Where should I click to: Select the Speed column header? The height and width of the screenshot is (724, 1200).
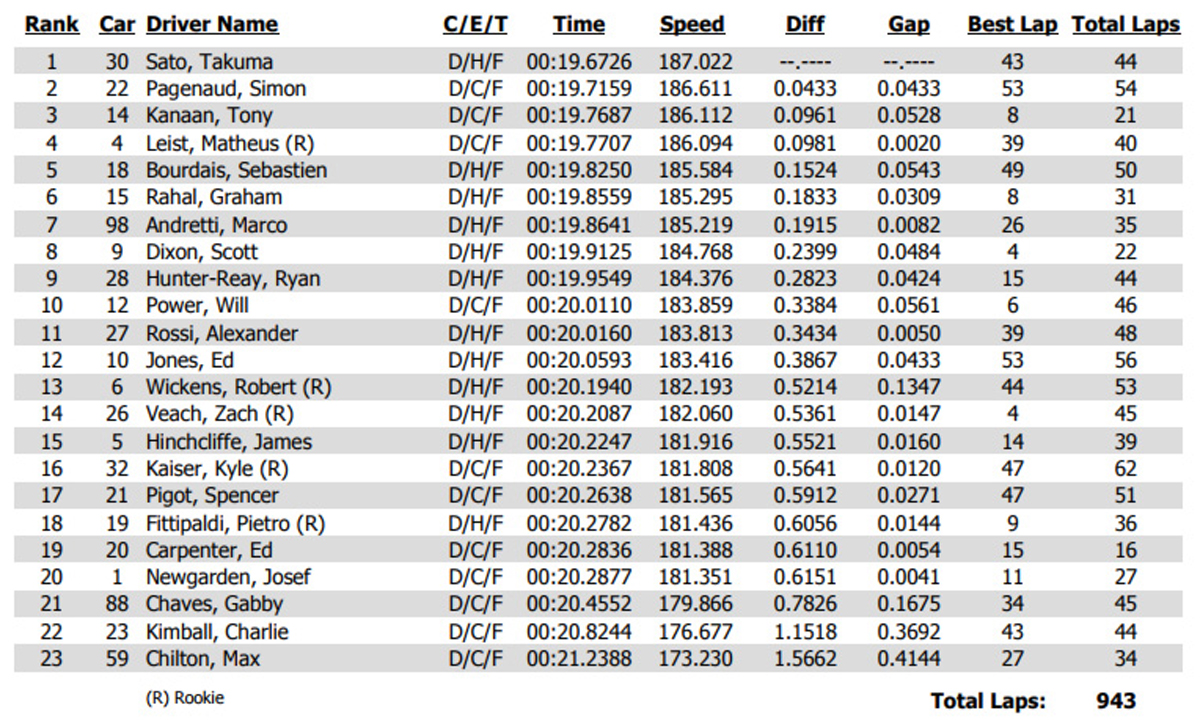coord(692,25)
